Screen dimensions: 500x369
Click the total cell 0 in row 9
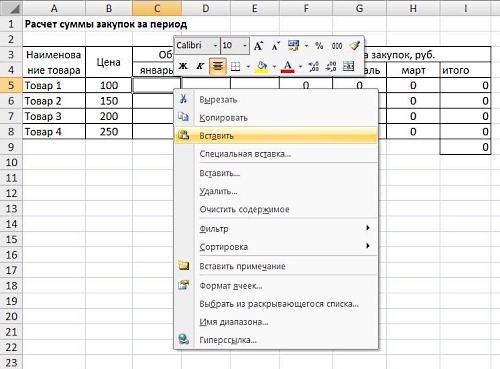point(465,147)
